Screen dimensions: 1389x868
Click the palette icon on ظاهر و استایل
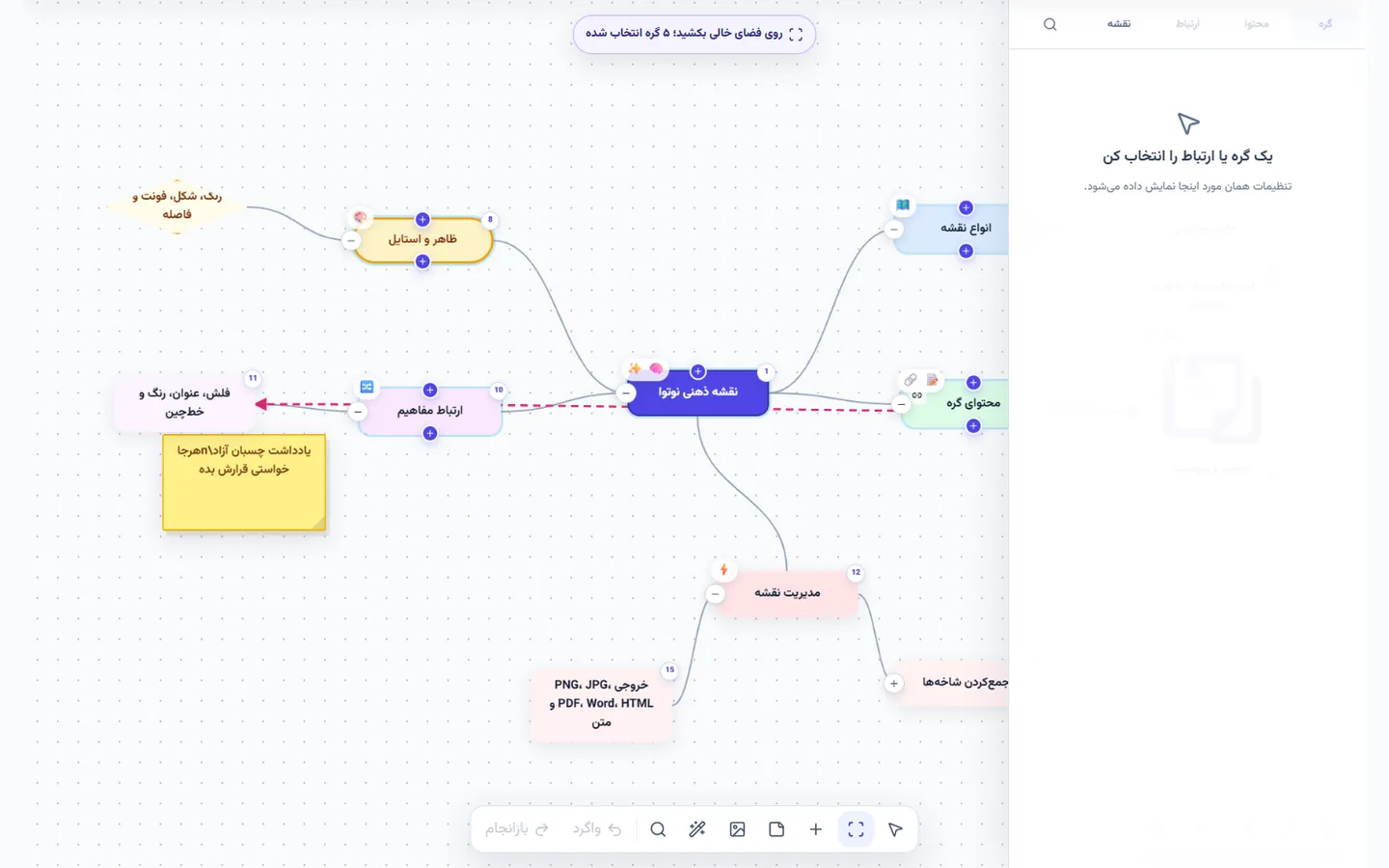tap(360, 218)
